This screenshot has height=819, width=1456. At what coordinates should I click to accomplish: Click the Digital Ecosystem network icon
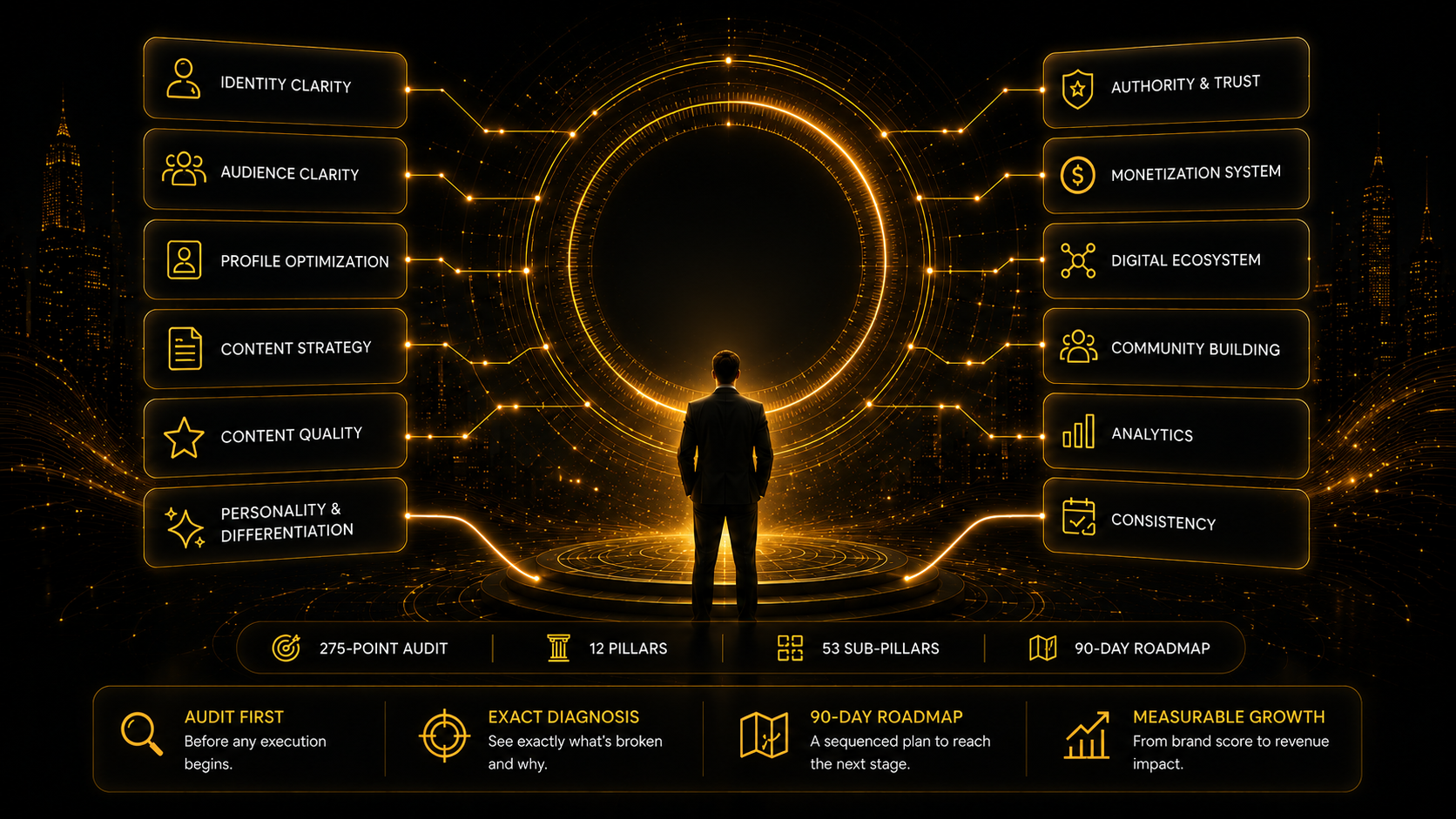tap(1078, 260)
